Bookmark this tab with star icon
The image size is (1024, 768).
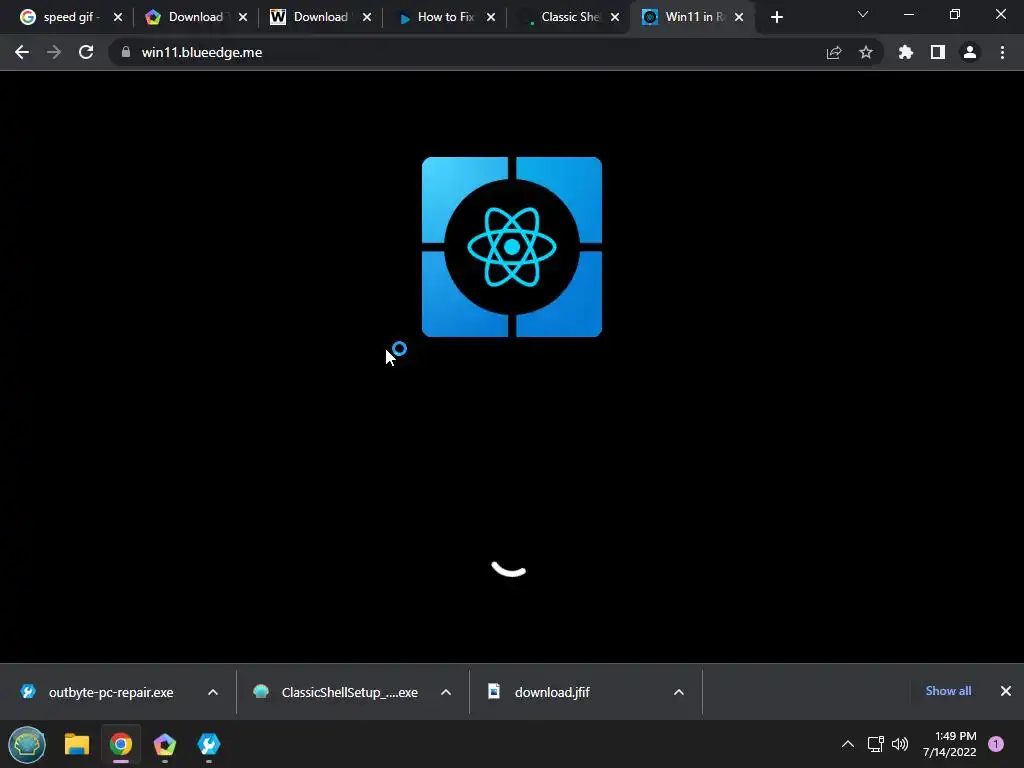coord(866,52)
